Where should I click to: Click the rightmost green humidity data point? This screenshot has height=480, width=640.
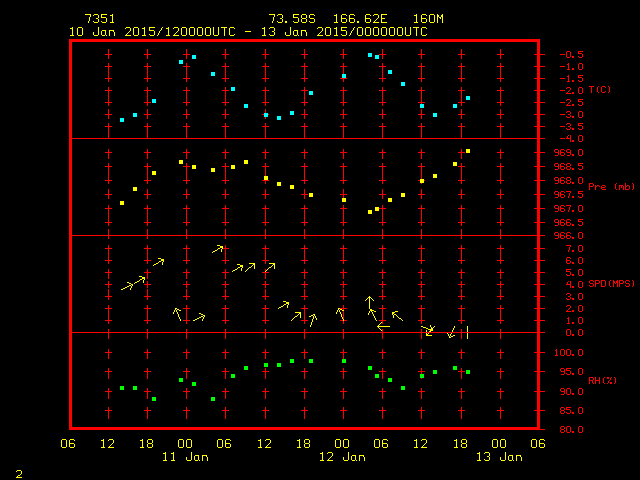pyautogui.click(x=467, y=372)
